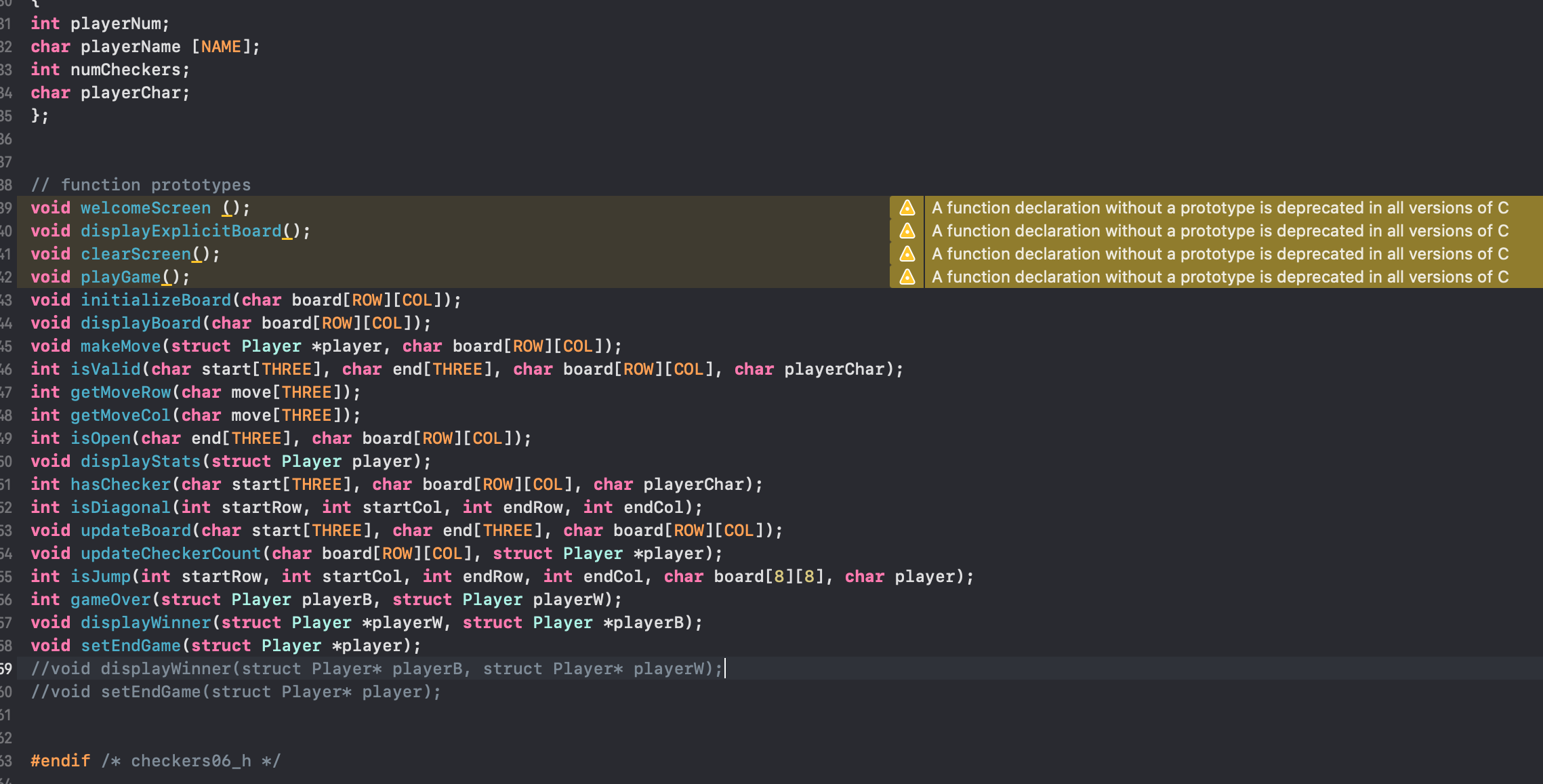Click the warning triangle beside clearScreen declaration
This screenshot has width=1543, height=784.
point(906,253)
